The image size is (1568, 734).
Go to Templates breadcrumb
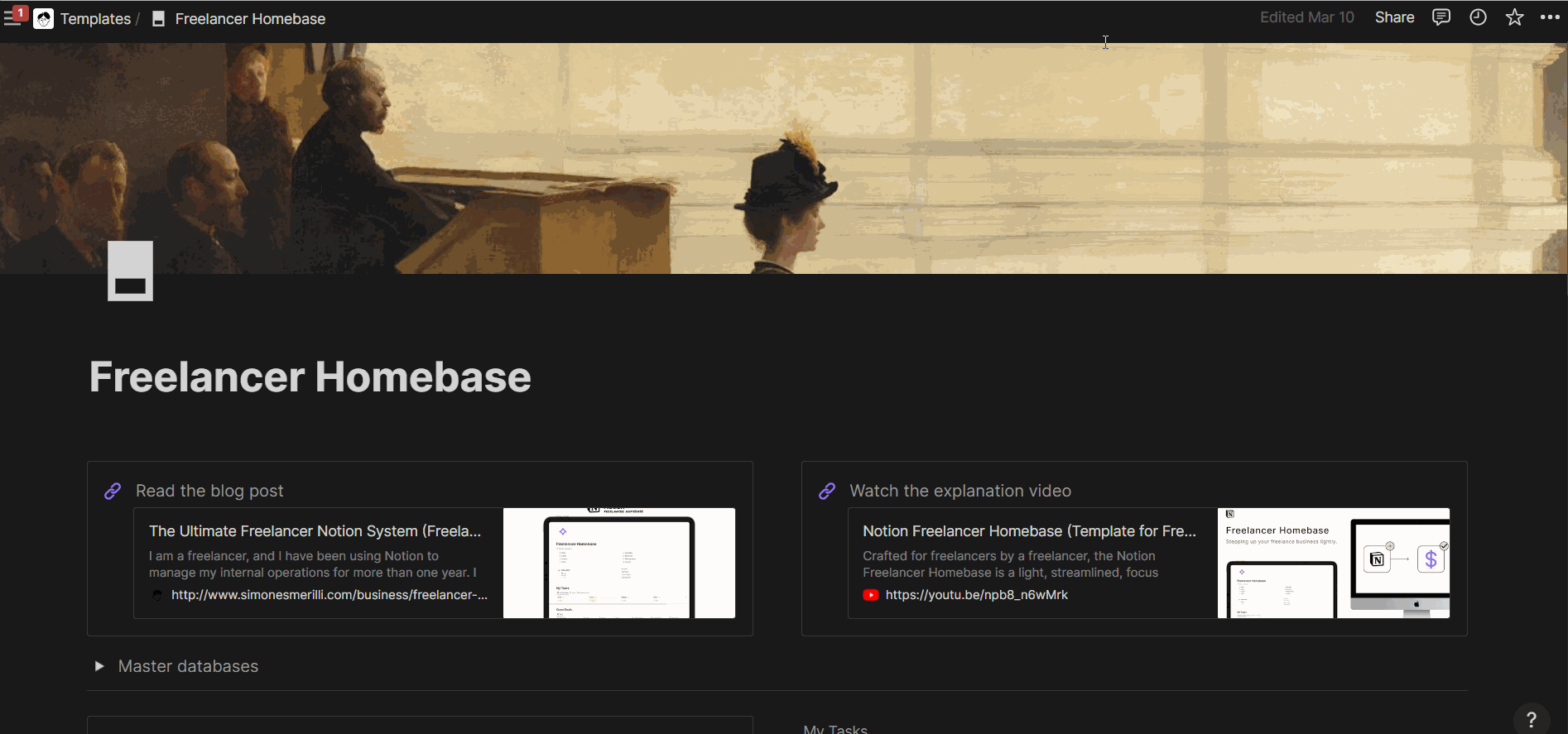(x=95, y=18)
